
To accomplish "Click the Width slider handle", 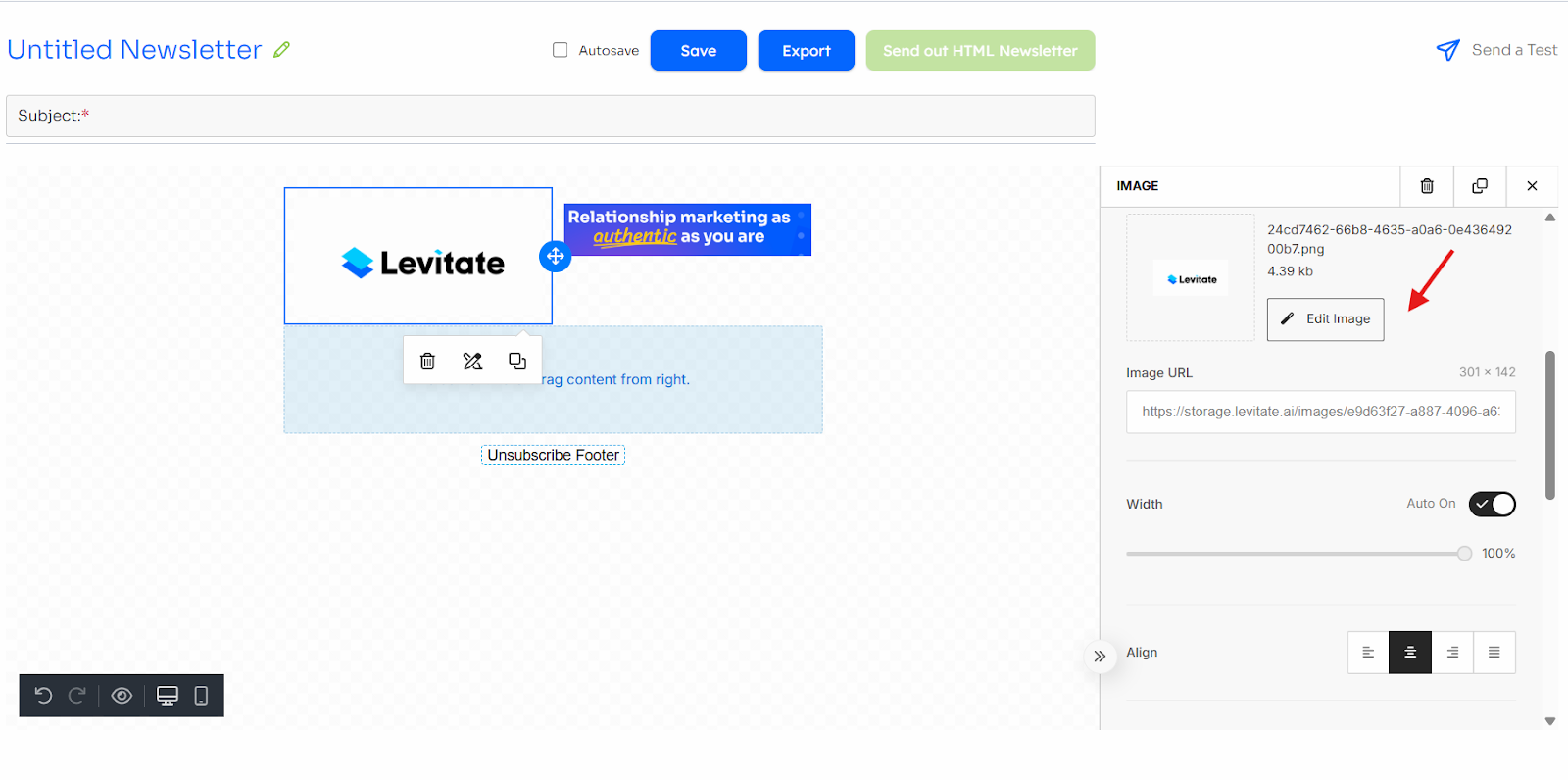I will [1464, 554].
